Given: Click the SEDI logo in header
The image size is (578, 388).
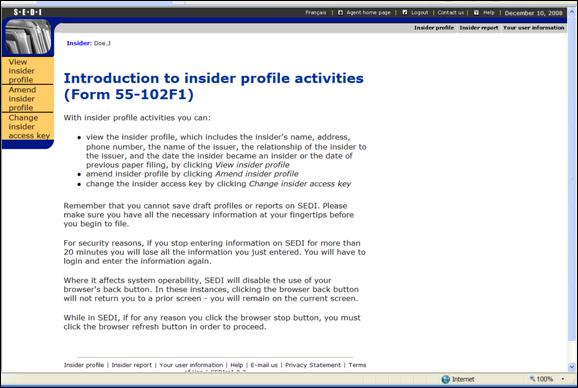Looking at the screenshot, I should 28,12.
